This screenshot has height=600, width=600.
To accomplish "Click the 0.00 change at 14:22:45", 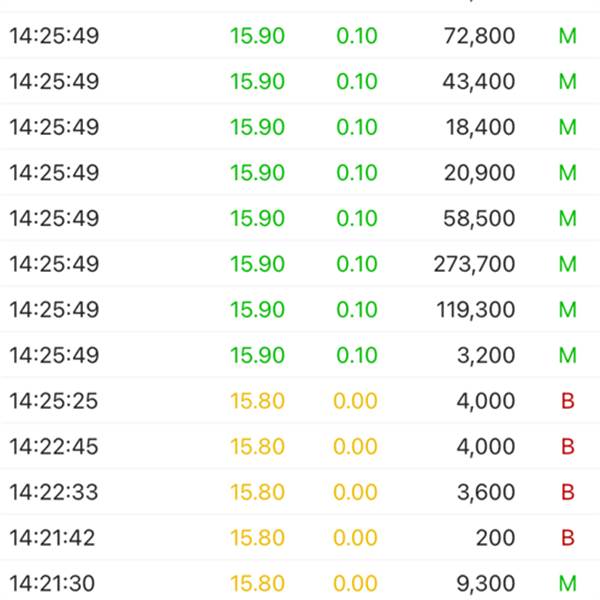I will point(355,447).
